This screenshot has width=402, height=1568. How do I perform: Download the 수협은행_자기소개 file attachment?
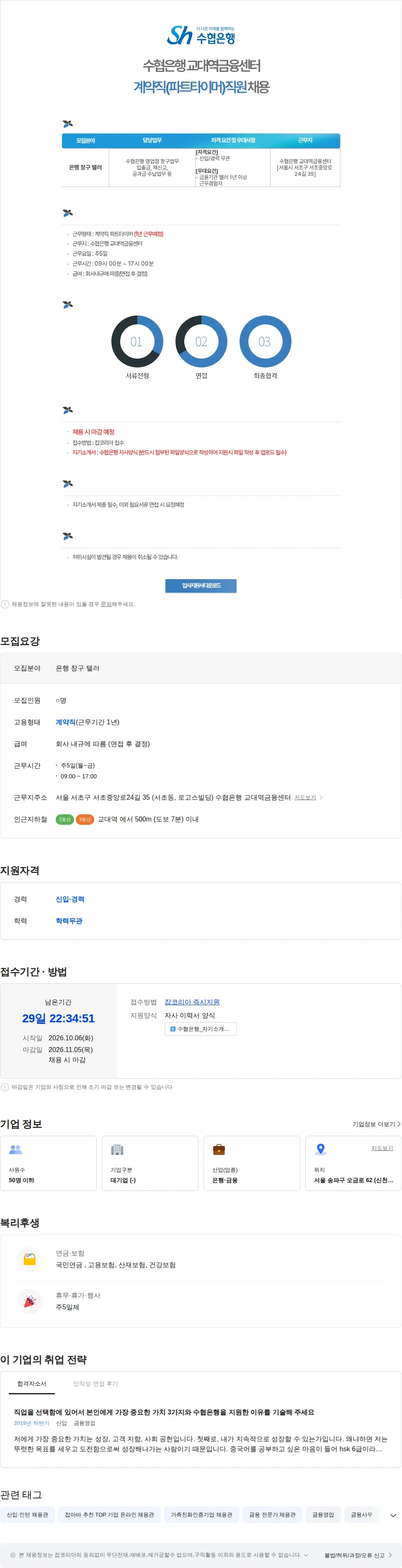pyautogui.click(x=201, y=1029)
